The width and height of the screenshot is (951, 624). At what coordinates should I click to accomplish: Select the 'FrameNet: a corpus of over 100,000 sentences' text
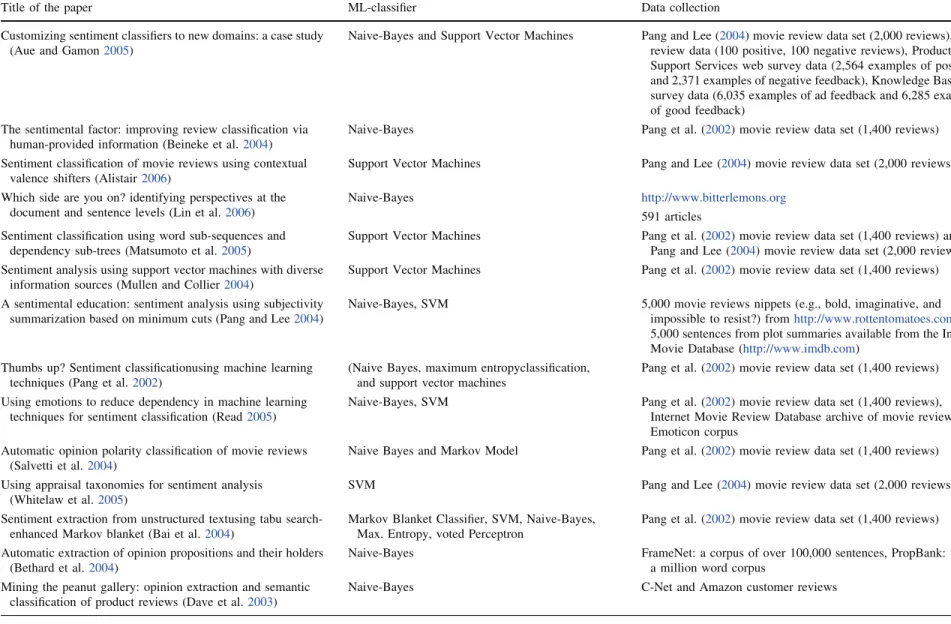tap(764, 554)
